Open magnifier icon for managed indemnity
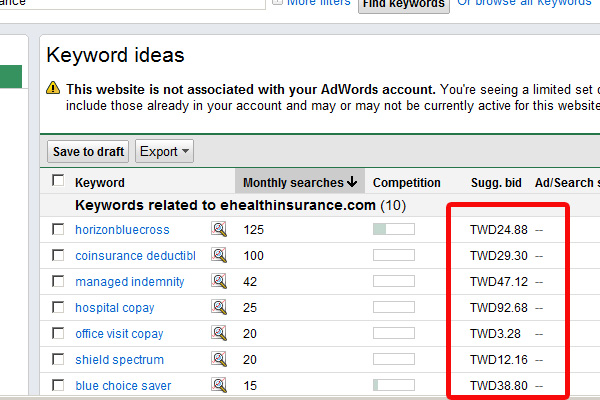Screen dimensions: 600x400 [x=219, y=281]
